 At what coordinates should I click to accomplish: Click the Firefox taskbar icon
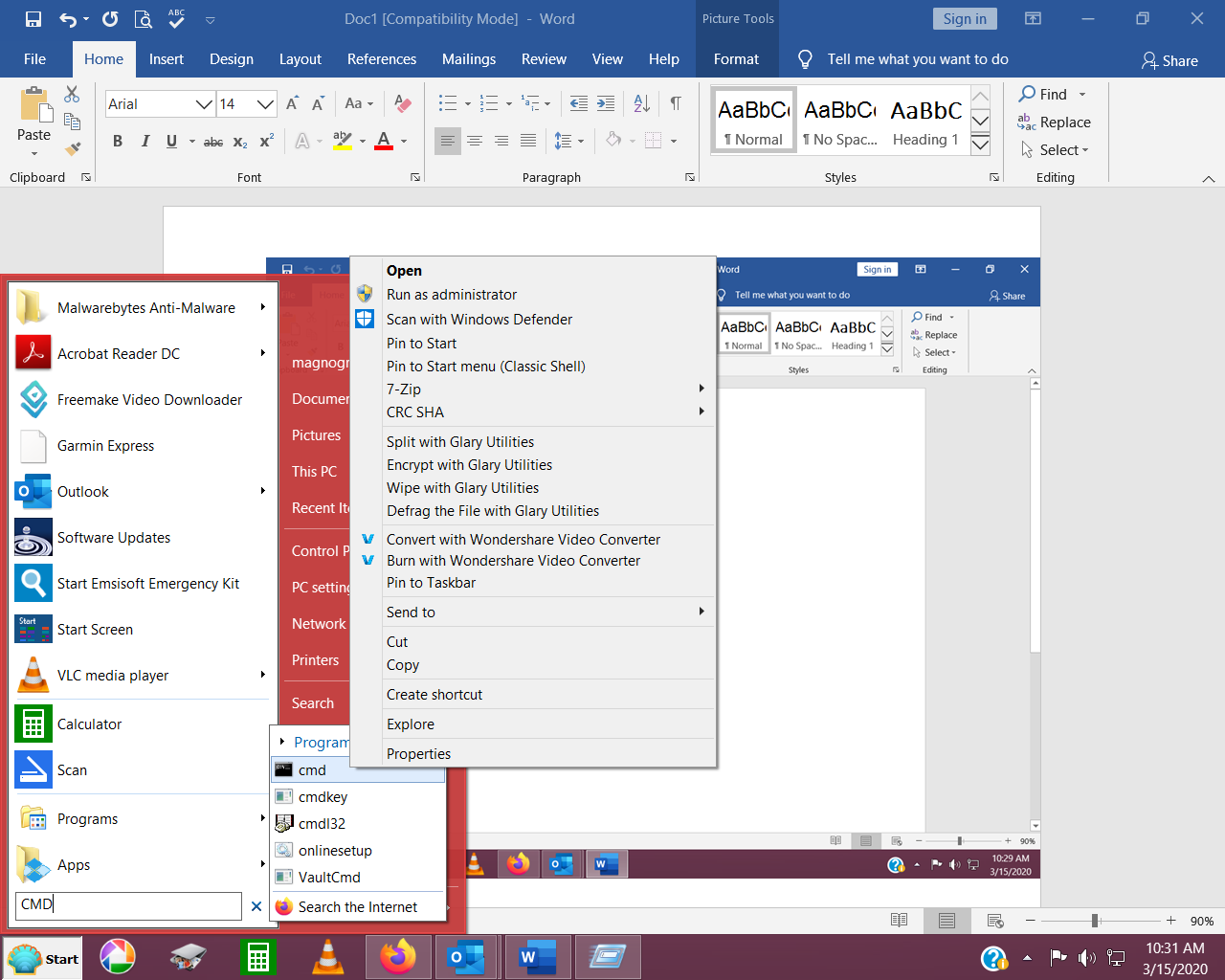(x=398, y=957)
